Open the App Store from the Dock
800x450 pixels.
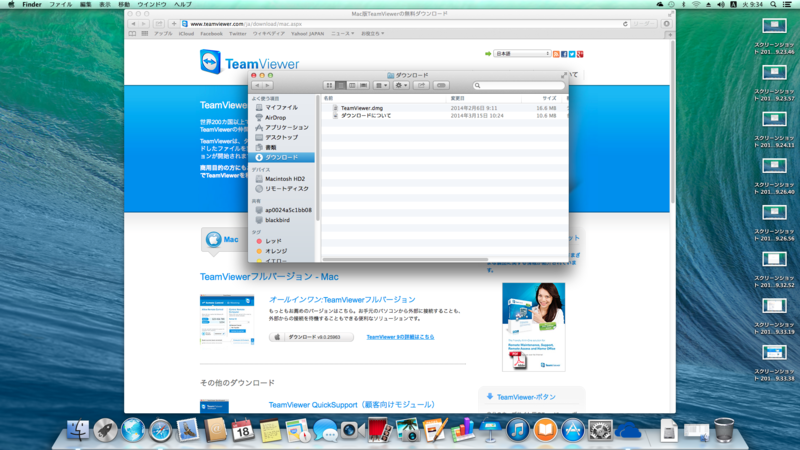[x=572, y=430]
